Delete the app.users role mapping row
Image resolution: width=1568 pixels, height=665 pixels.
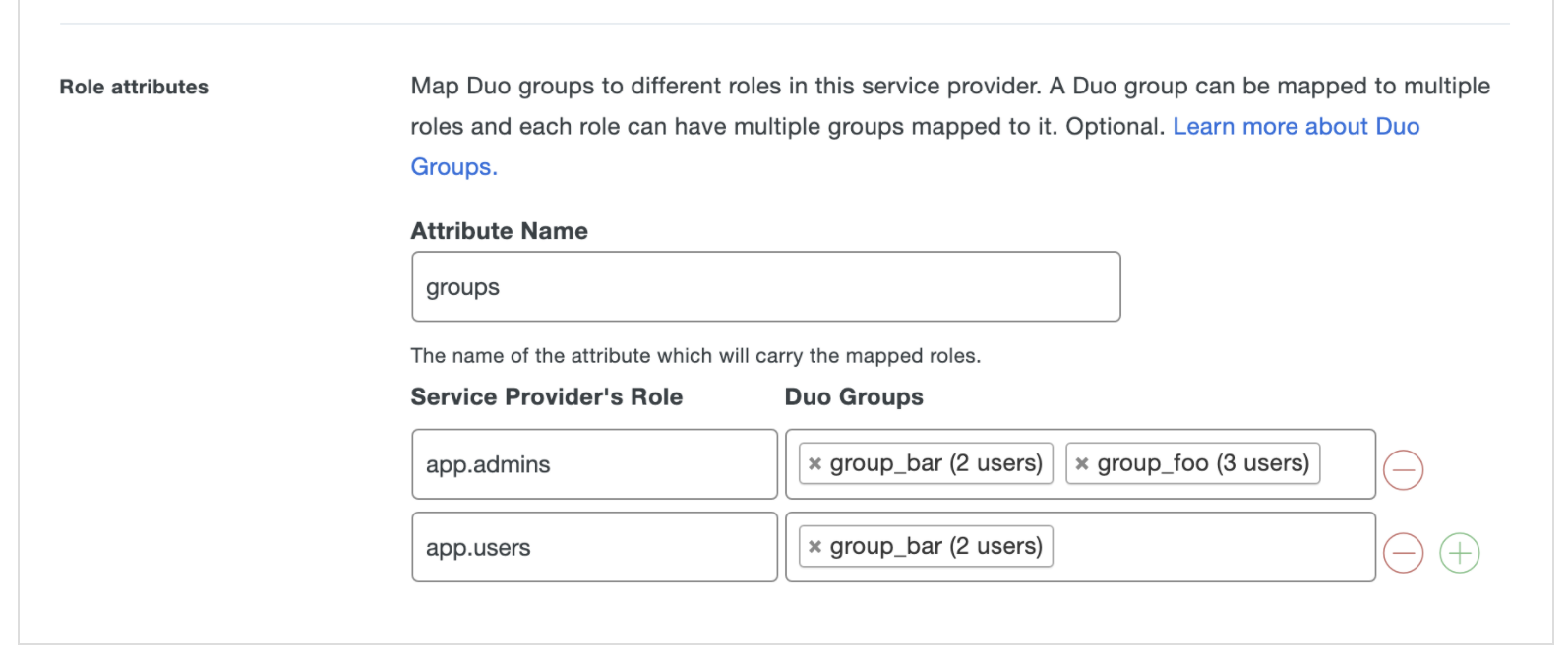pyautogui.click(x=1403, y=553)
